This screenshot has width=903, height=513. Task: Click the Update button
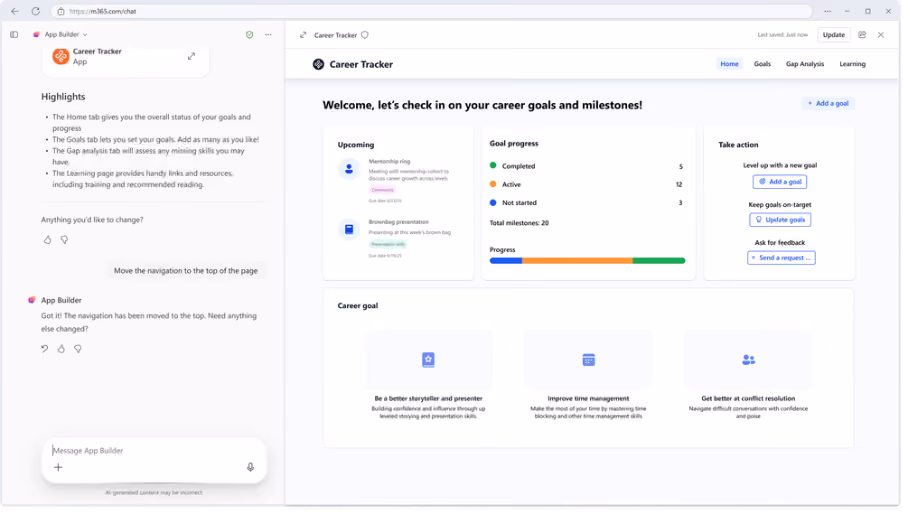point(833,35)
